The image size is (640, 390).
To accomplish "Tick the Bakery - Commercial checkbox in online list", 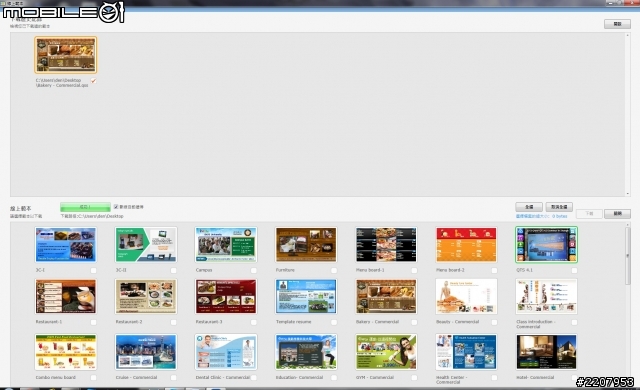I will (x=414, y=322).
